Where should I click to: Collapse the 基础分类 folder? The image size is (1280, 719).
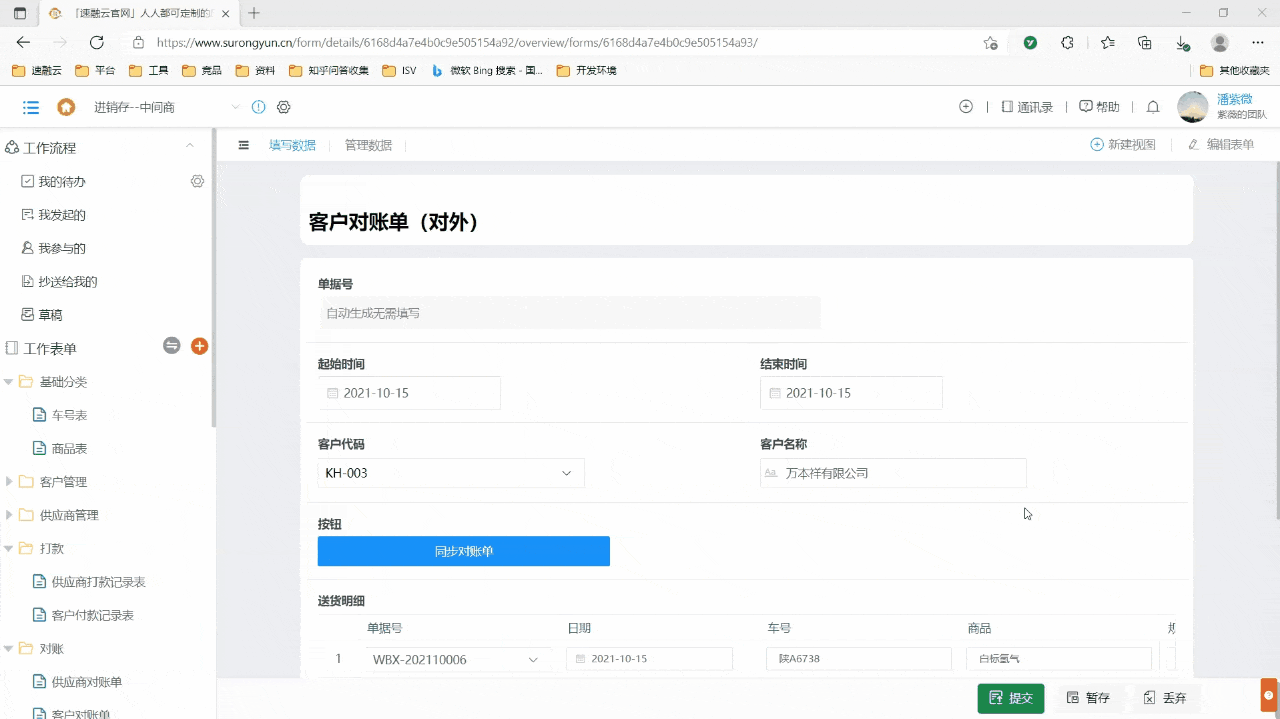tap(9, 382)
